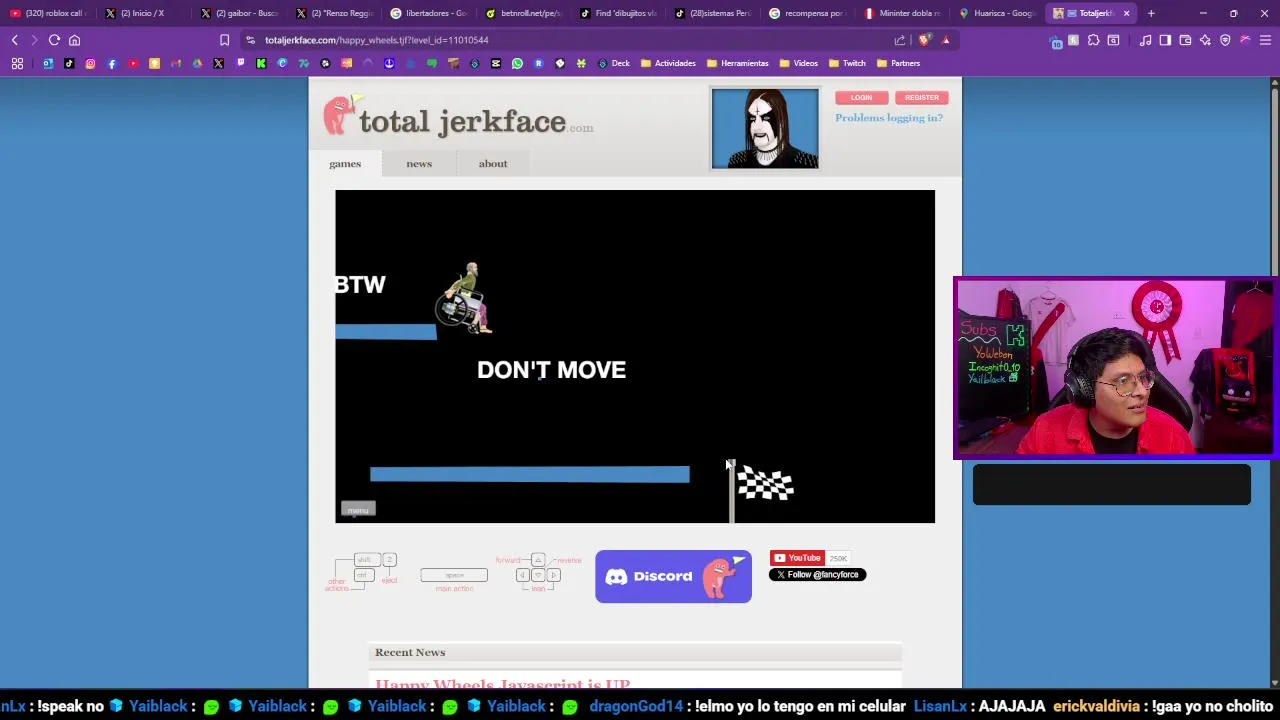Join via the Discord banner button
This screenshot has width=1280, height=720.
pyautogui.click(x=673, y=577)
